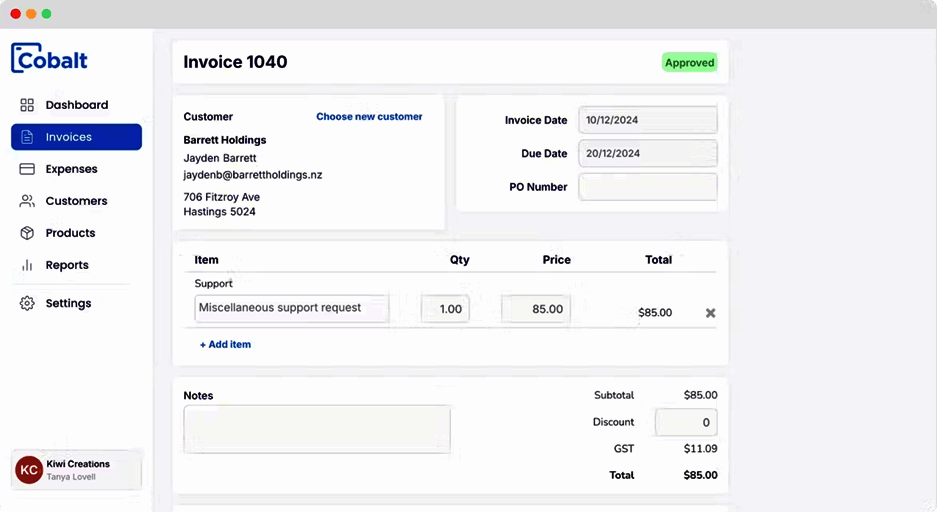Click Choose new customer link
This screenshot has width=937, height=512.
coord(369,117)
